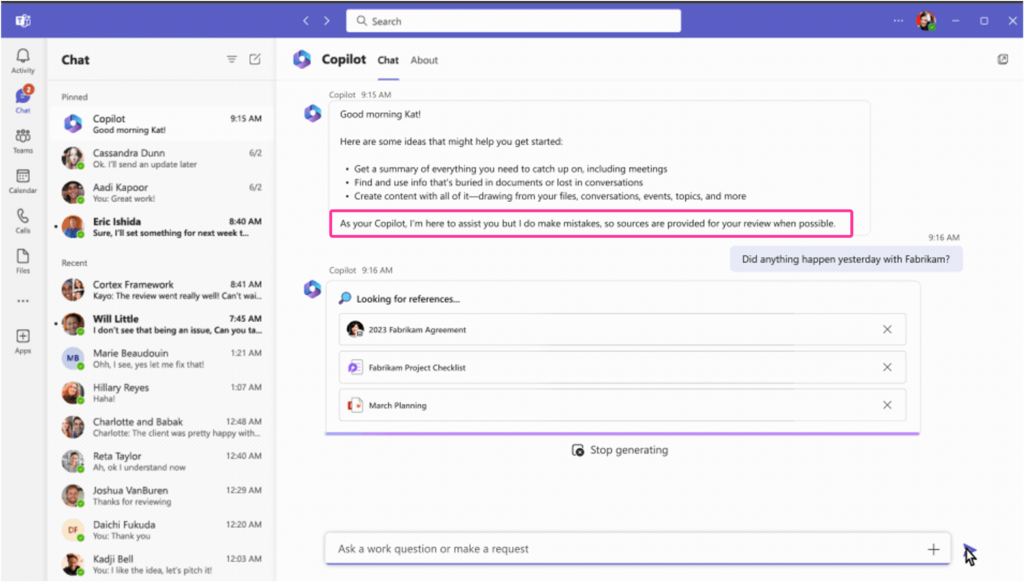Screen dimensions: 1024x582
Task: Open the chat filter icon
Action: pos(231,59)
